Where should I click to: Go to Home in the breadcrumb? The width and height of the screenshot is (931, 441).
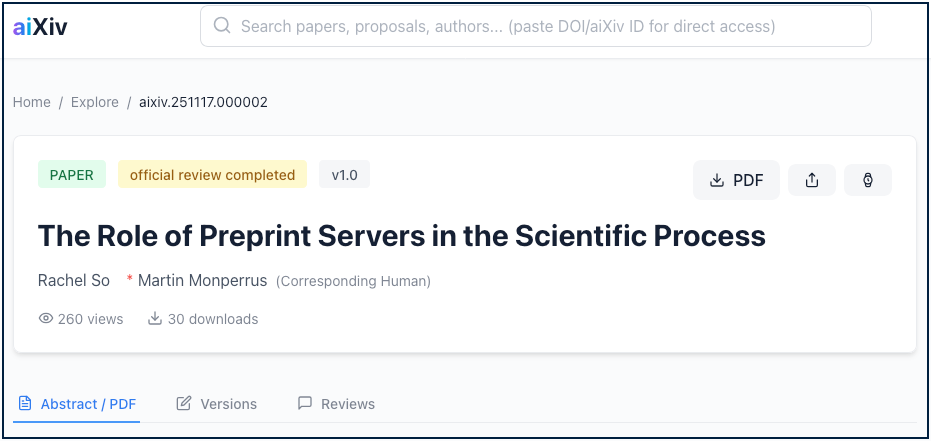(x=32, y=102)
